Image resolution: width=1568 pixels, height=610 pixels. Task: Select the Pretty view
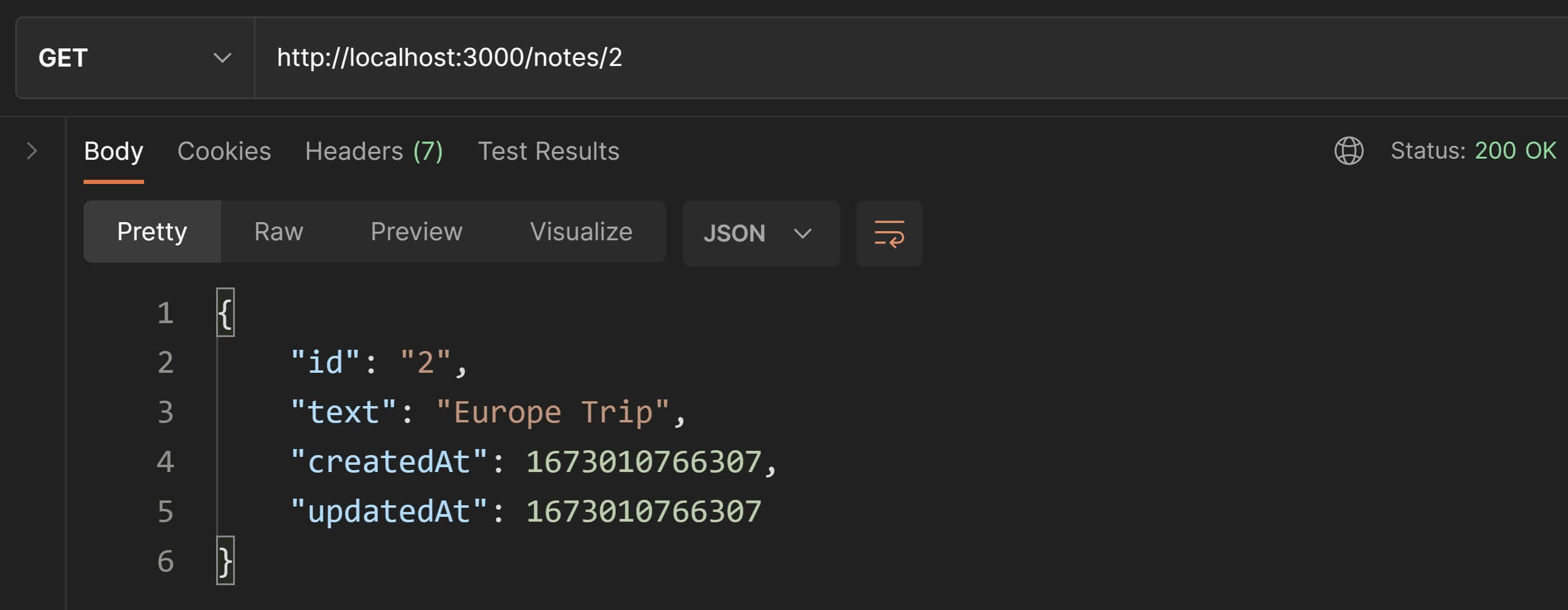(152, 232)
